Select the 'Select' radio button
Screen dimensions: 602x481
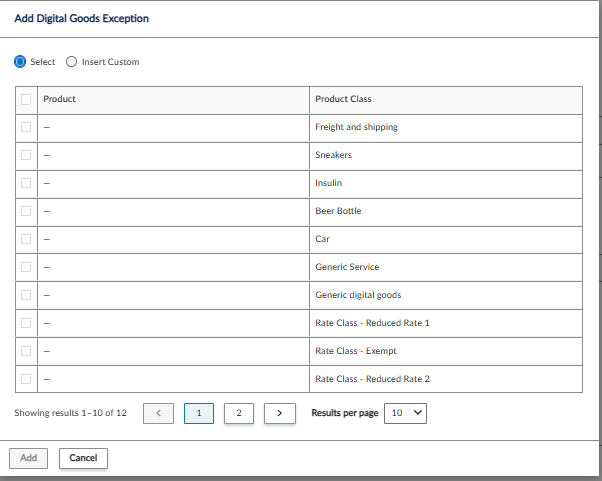[x=20, y=62]
